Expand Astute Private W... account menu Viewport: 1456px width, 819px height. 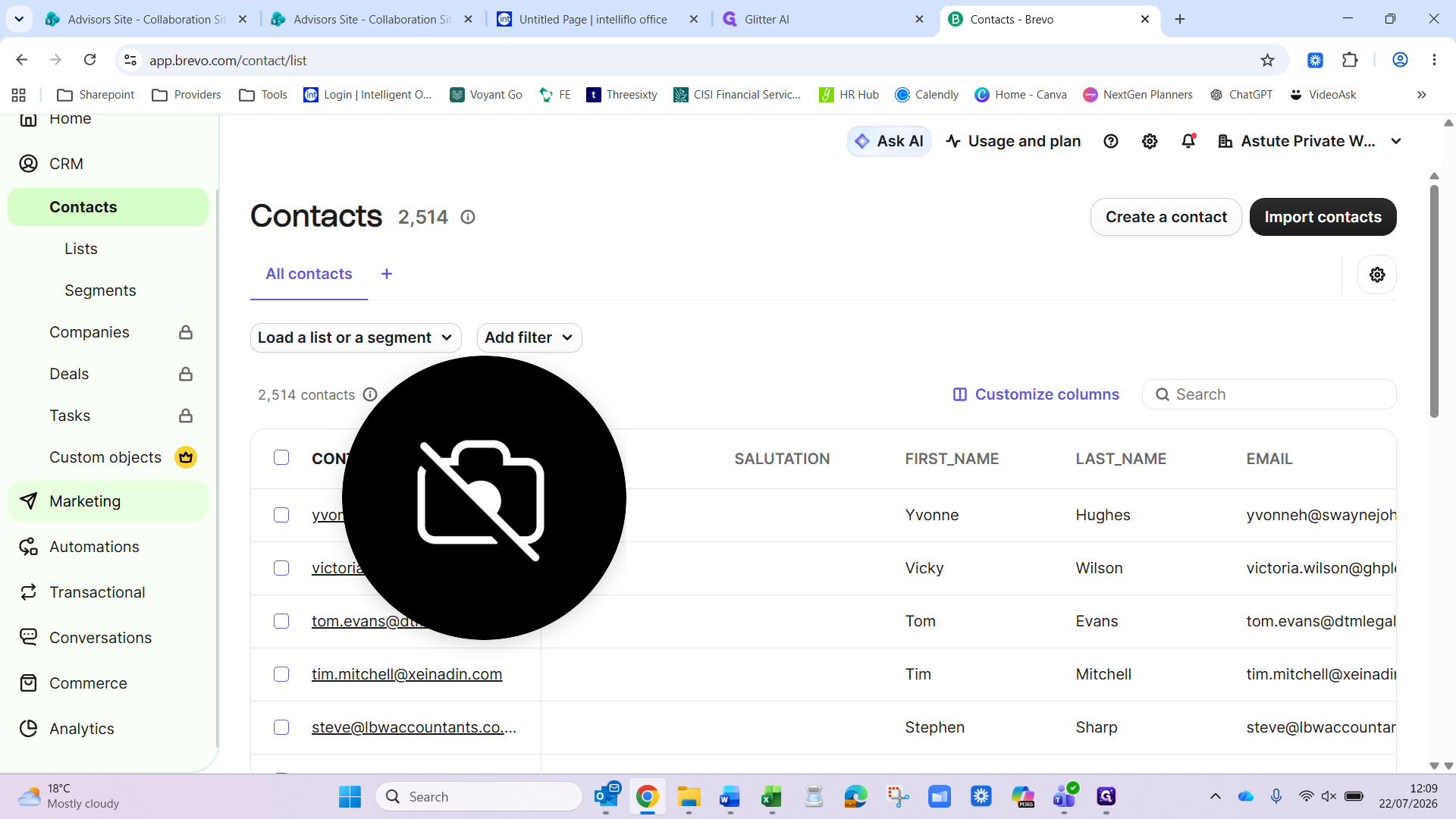click(x=1310, y=141)
